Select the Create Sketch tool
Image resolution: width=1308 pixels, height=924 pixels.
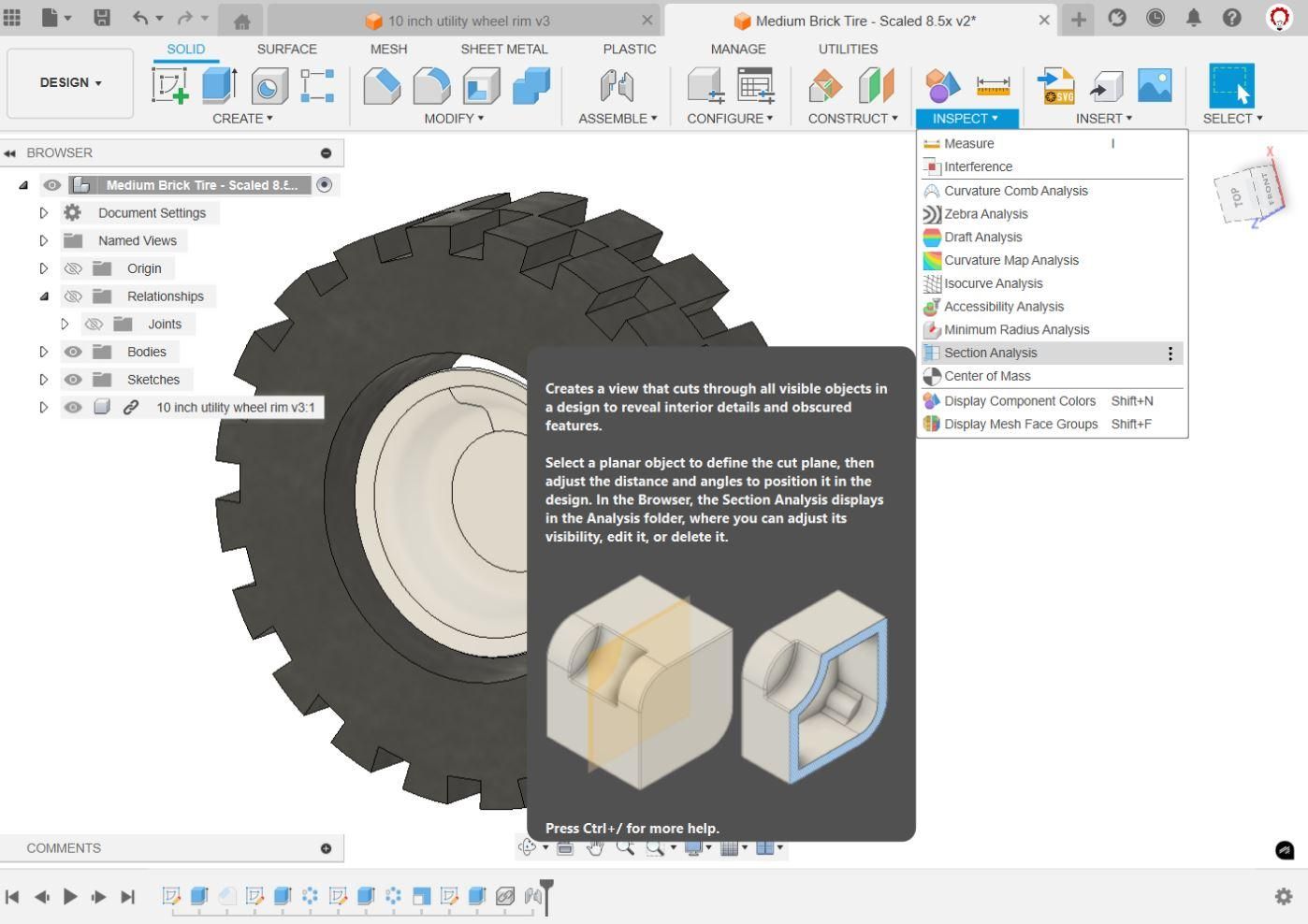pos(170,86)
